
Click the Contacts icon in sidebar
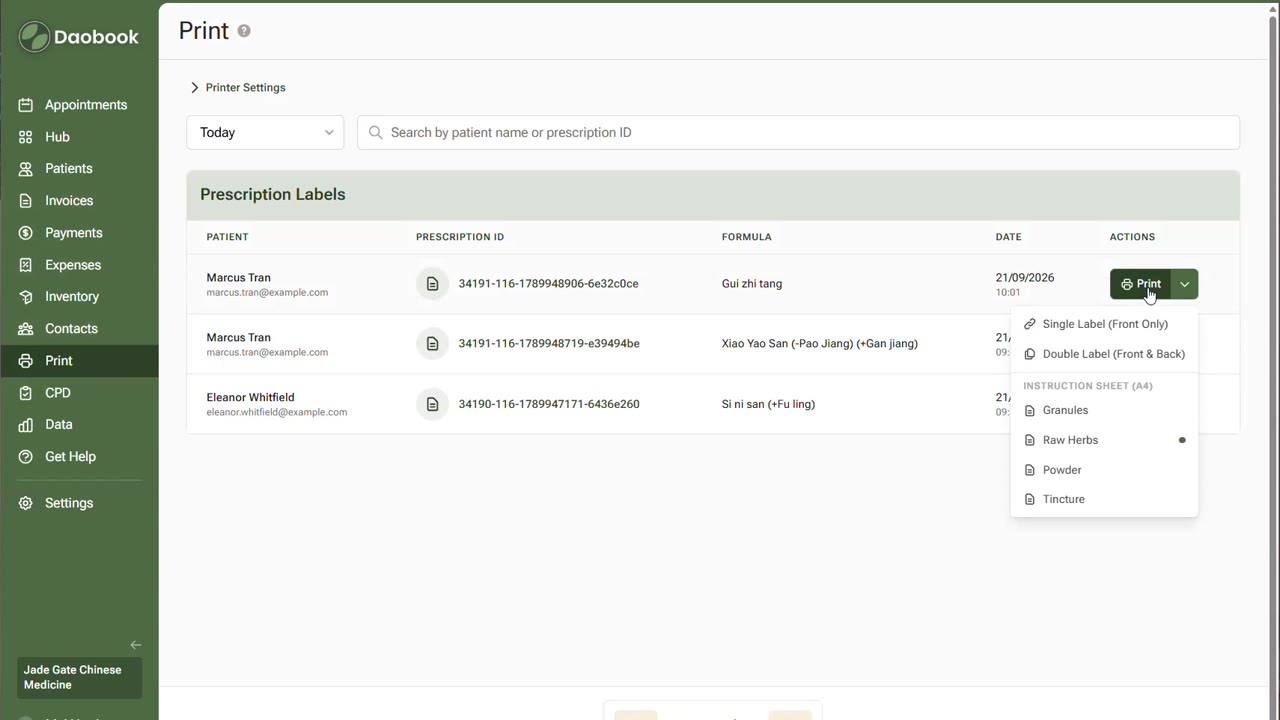coord(26,329)
